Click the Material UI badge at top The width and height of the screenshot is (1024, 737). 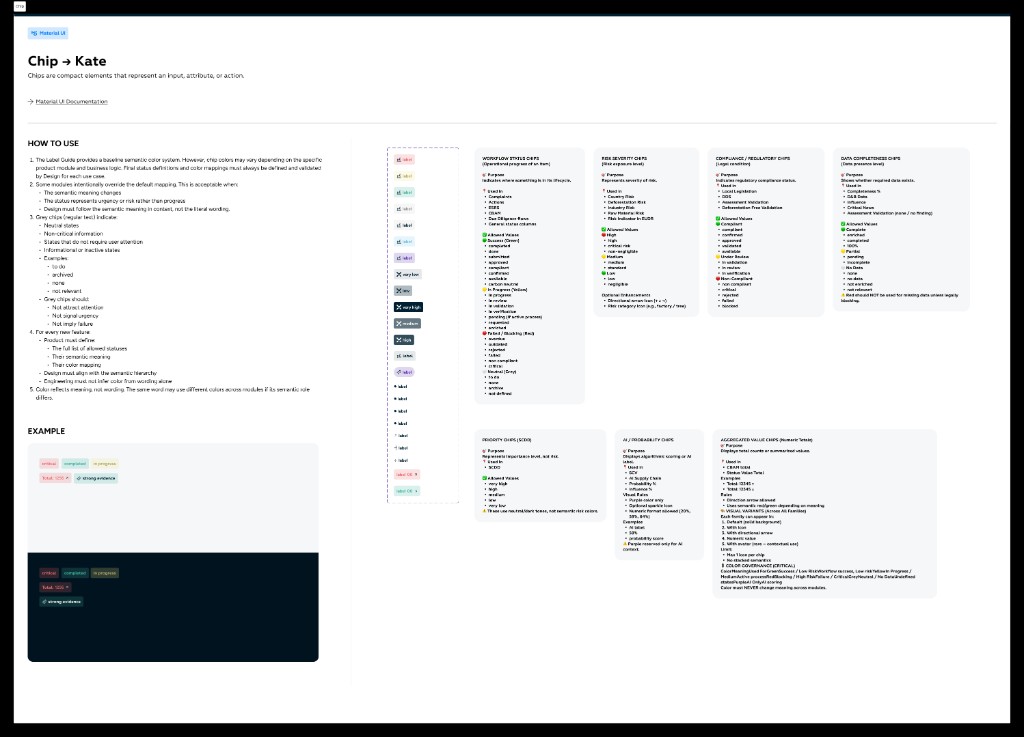point(48,33)
